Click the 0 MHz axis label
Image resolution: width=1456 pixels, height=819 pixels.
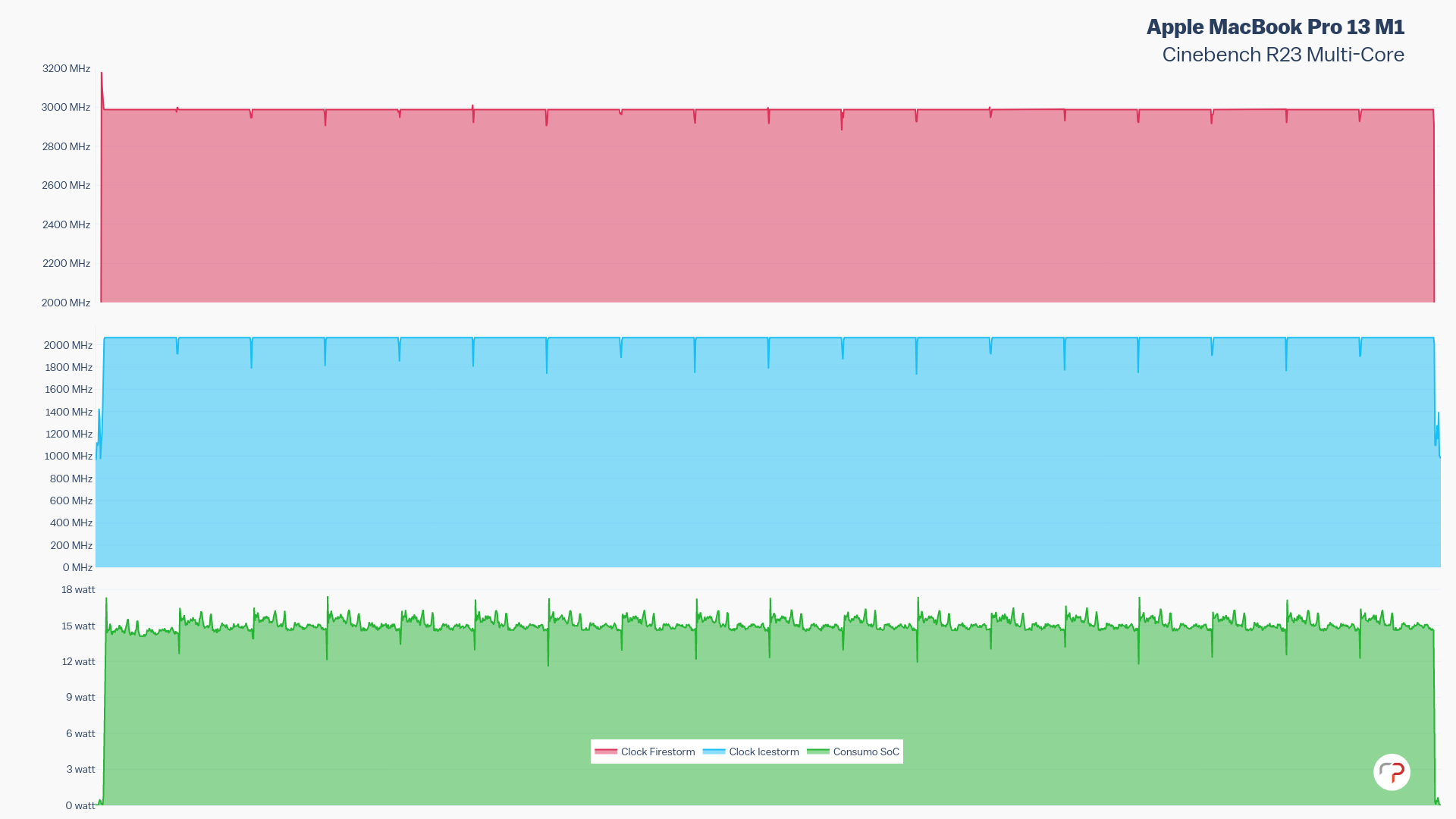[x=77, y=567]
